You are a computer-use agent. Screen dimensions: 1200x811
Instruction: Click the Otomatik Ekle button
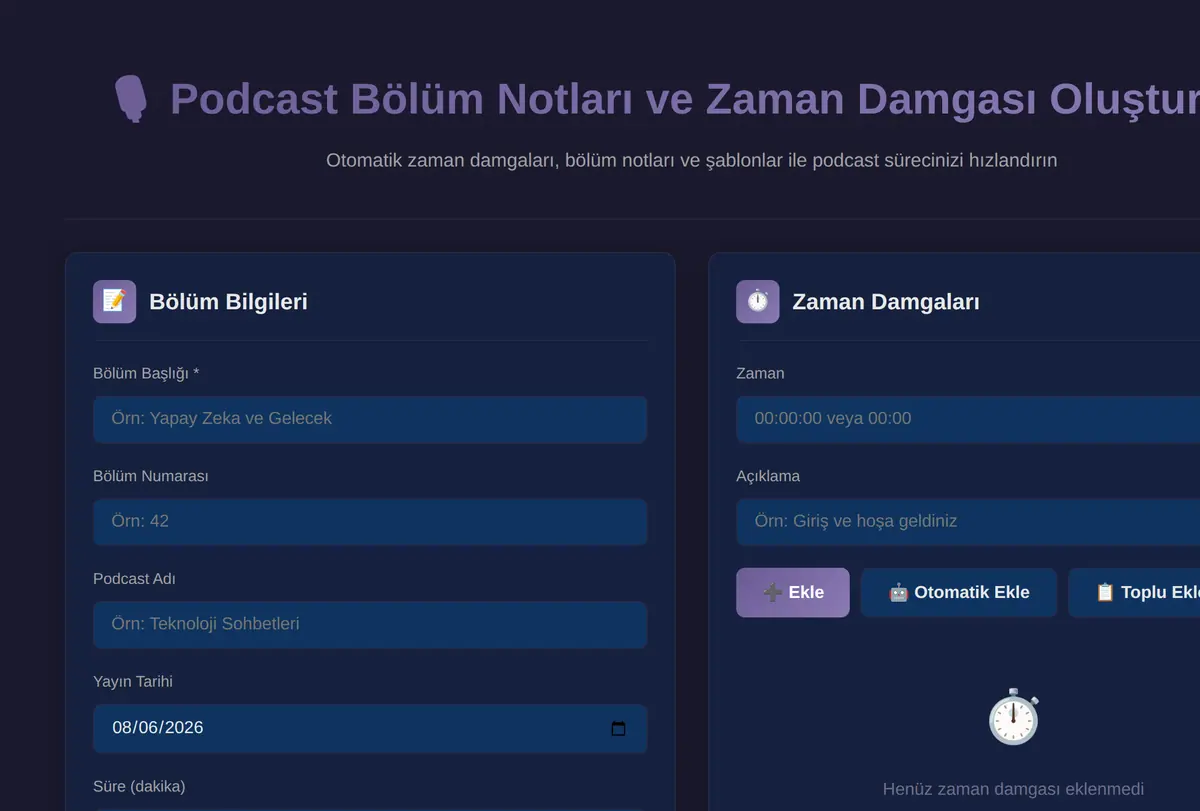959,592
